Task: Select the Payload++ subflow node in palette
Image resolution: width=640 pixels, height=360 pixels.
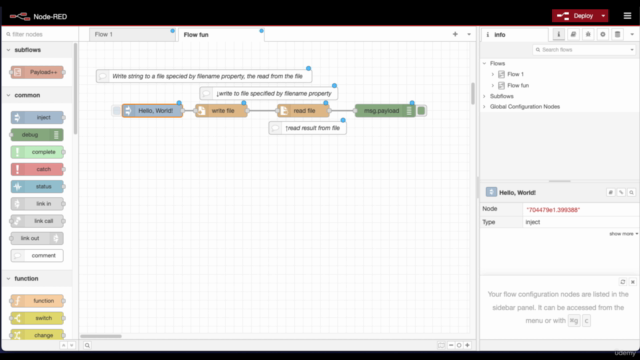Action: [x=37, y=72]
